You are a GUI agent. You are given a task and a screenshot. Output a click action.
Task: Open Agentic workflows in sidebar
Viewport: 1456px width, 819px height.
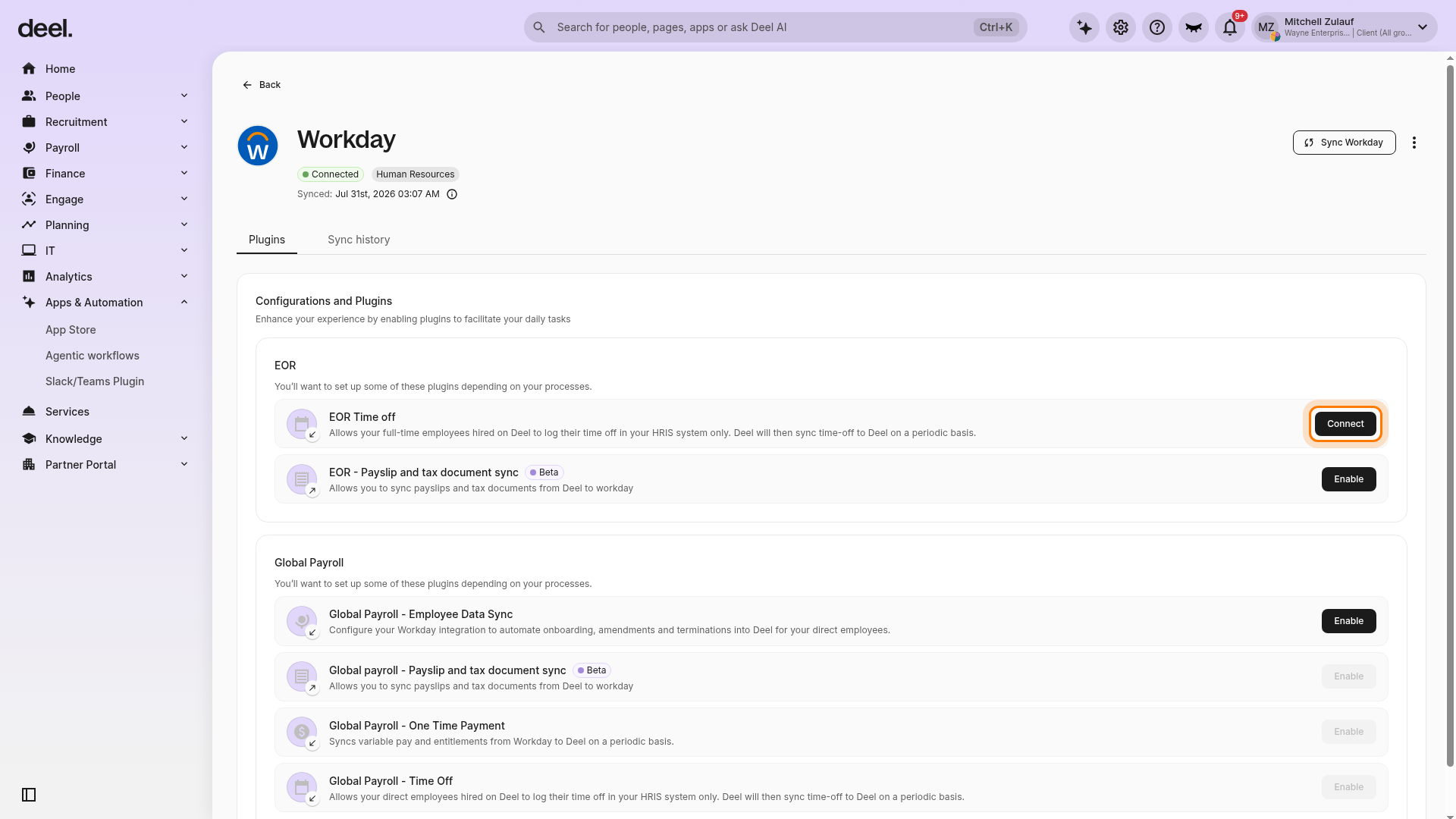[93, 356]
